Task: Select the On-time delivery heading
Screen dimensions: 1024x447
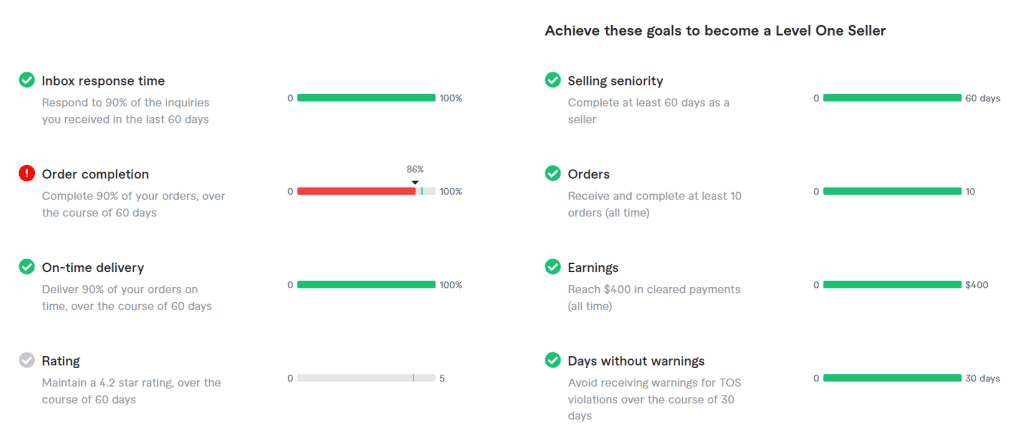Action: pyautogui.click(x=93, y=267)
